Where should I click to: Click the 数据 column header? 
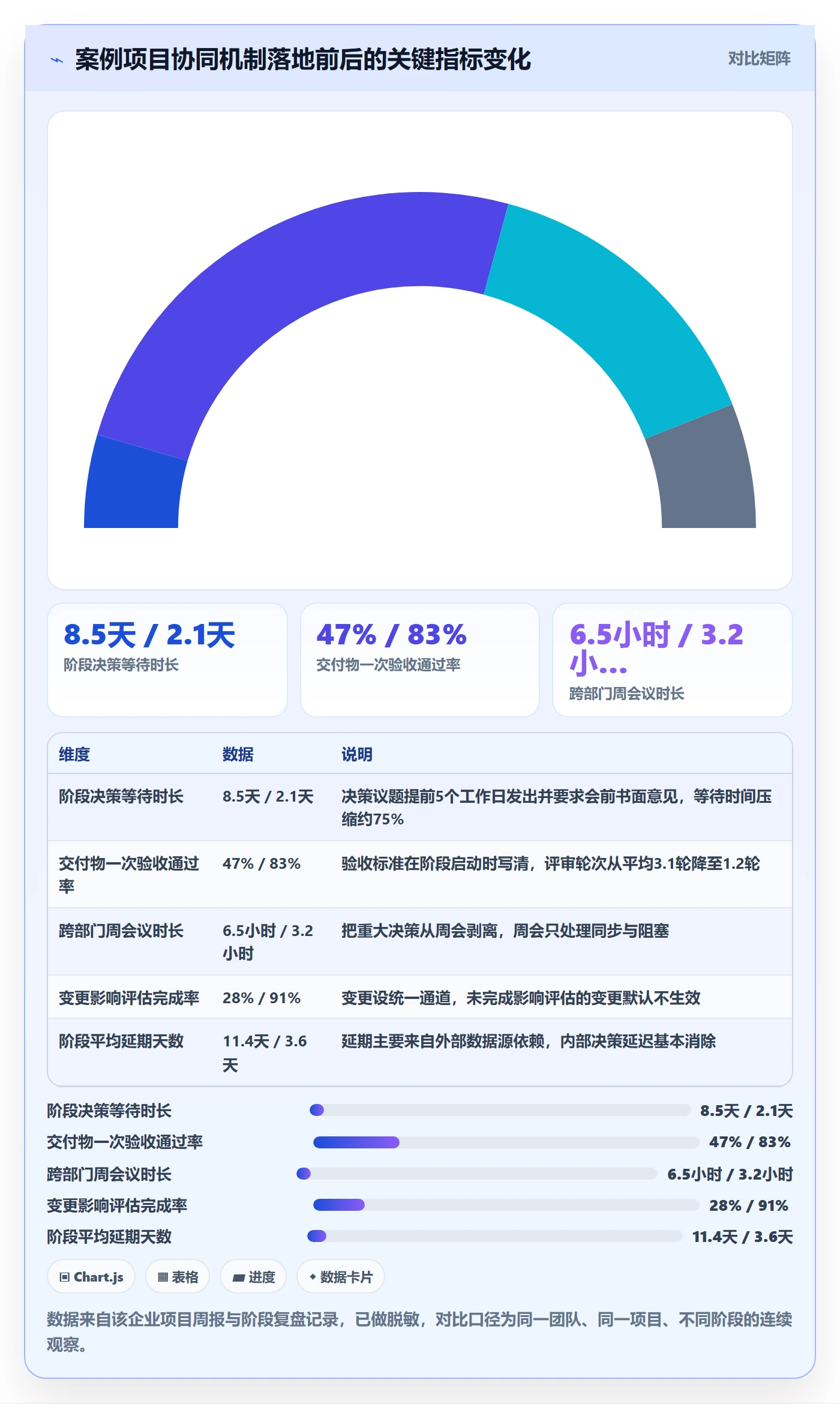point(238,754)
